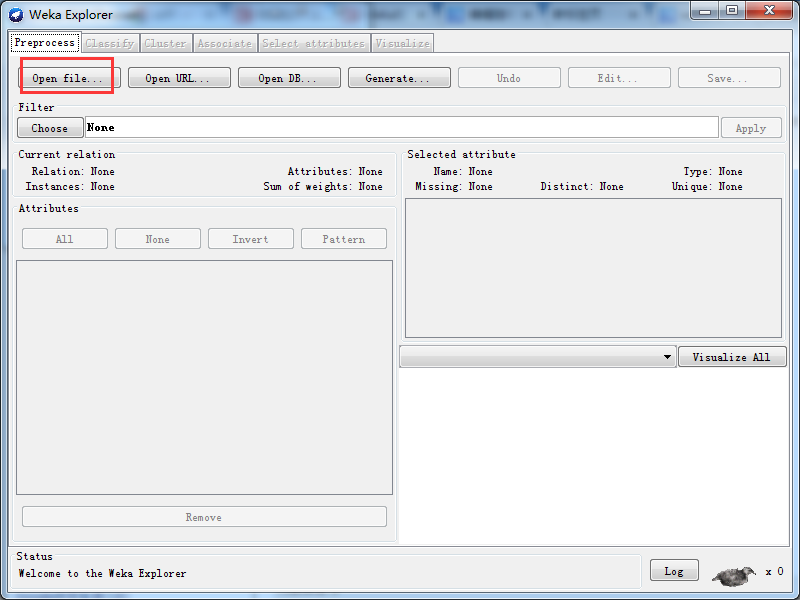
Task: Close the Weka Explorer window
Action: click(x=769, y=10)
